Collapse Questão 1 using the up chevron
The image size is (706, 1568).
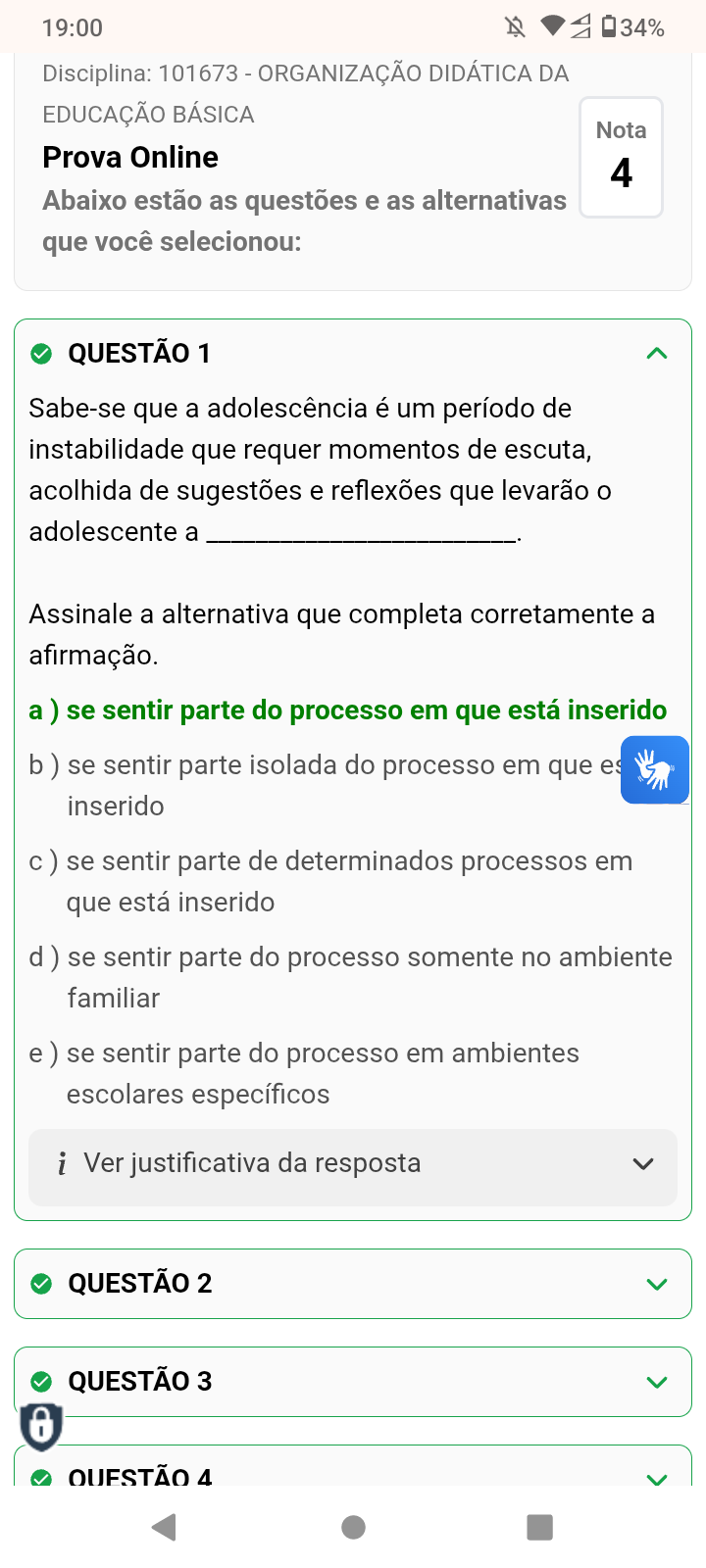(657, 354)
